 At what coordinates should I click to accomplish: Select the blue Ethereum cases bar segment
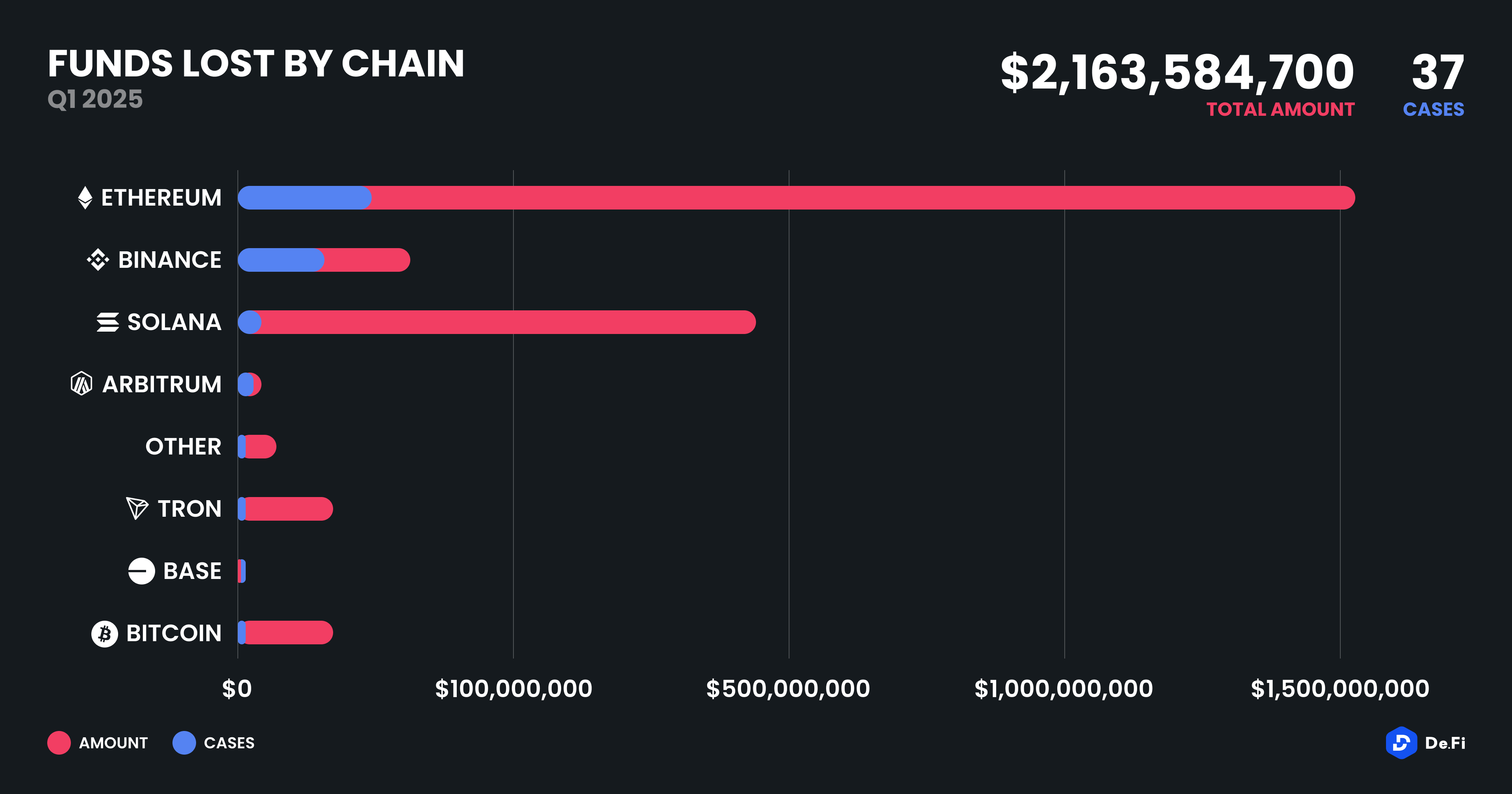[304, 198]
